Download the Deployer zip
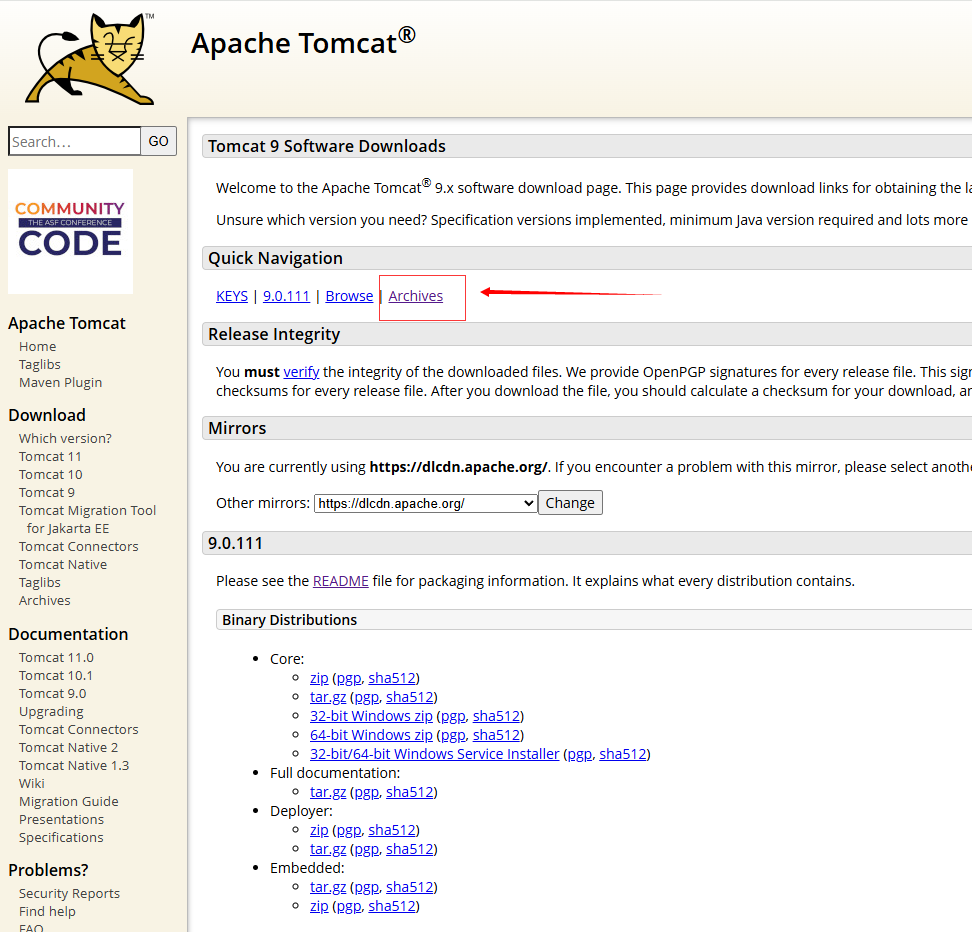The height and width of the screenshot is (932, 972). [319, 830]
